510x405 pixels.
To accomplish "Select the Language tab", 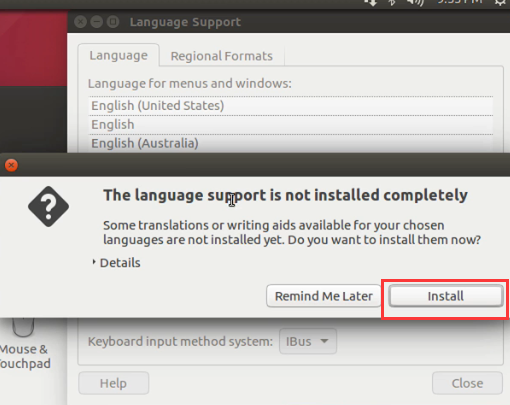I will [x=118, y=55].
